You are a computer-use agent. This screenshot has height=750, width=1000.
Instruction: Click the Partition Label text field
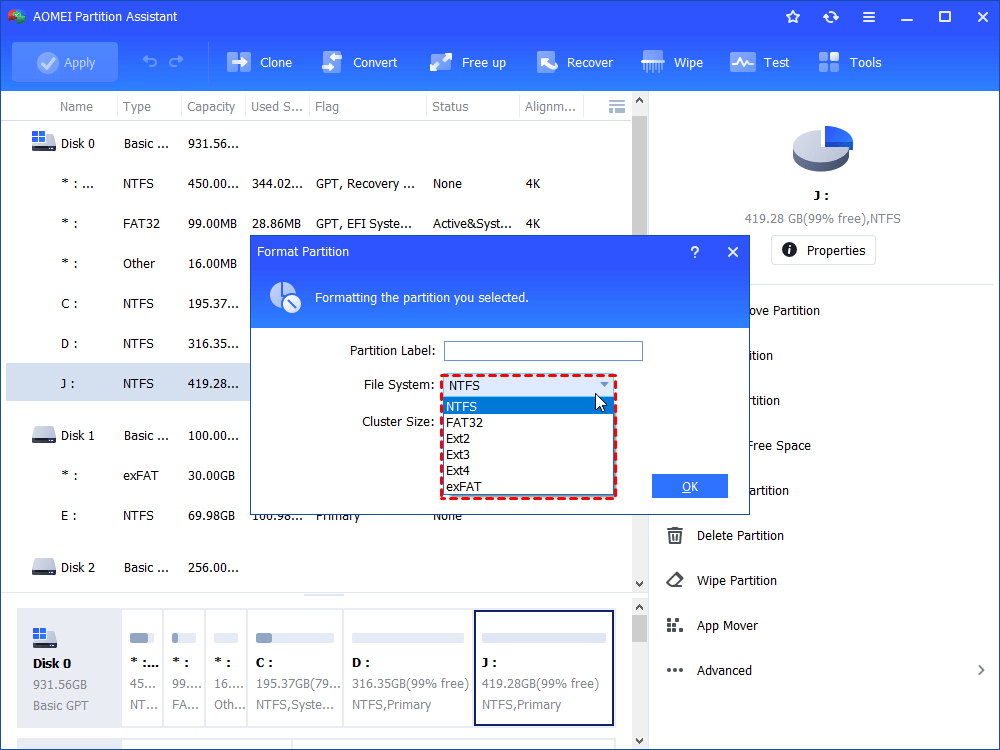pyautogui.click(x=543, y=351)
